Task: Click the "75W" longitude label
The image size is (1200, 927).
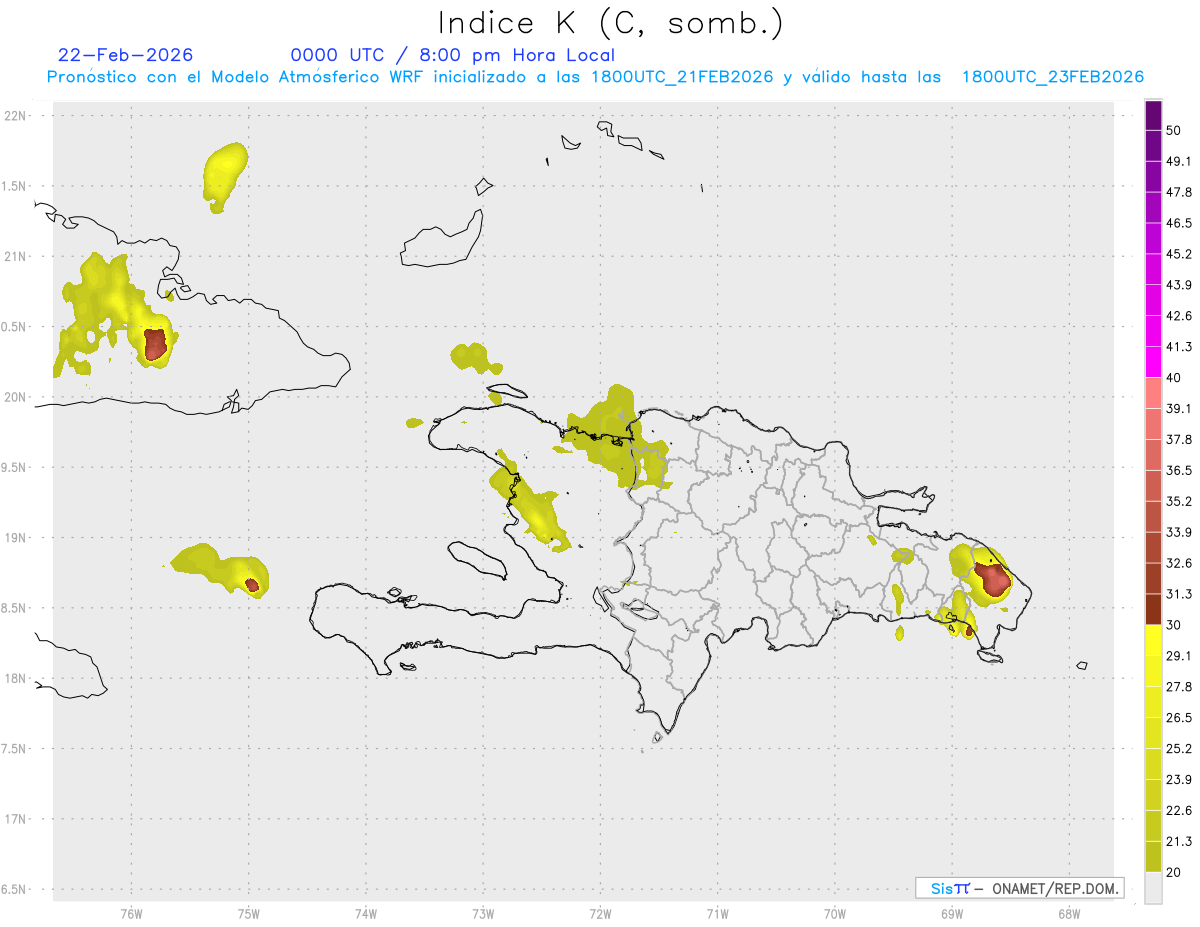Action: [249, 913]
